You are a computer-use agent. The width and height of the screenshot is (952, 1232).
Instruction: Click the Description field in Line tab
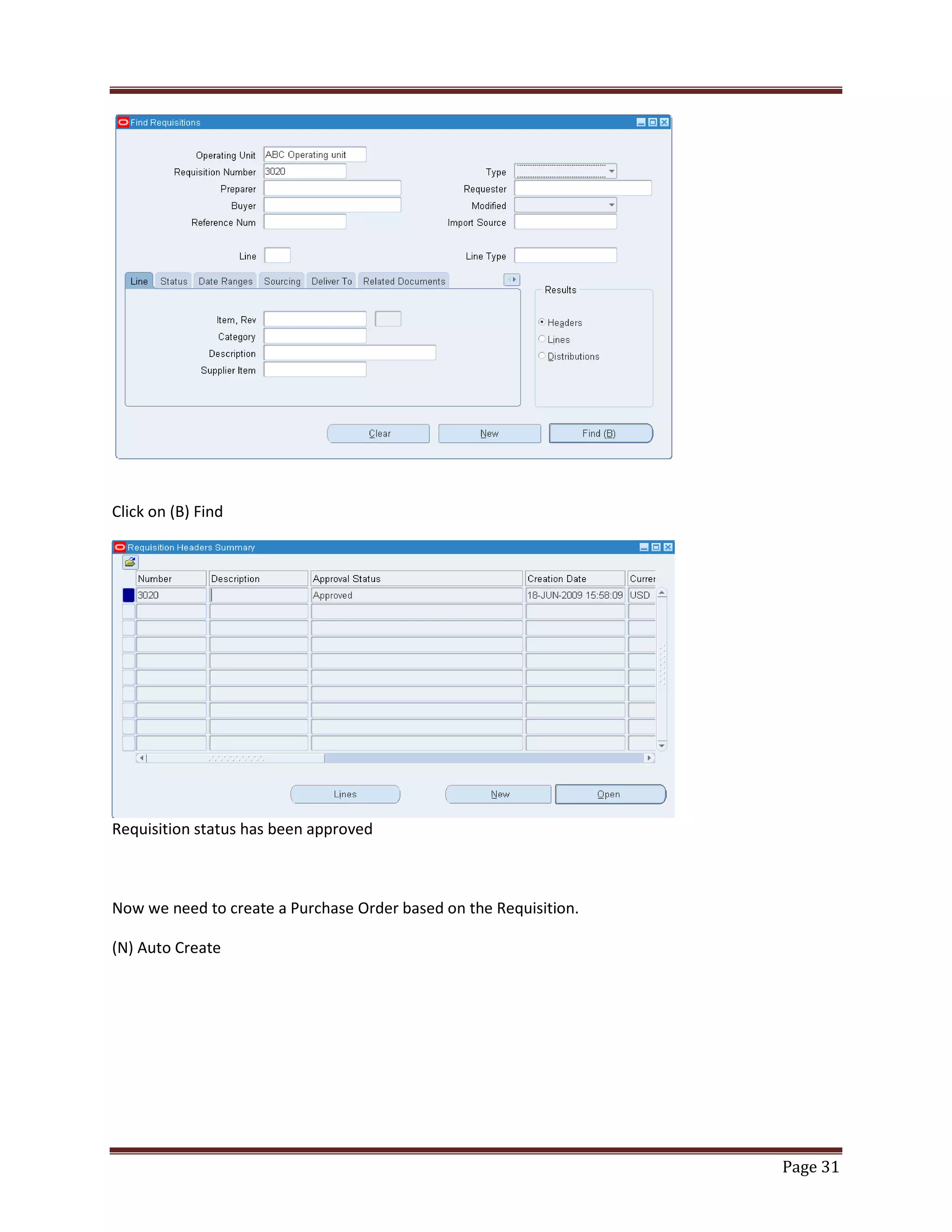click(x=350, y=353)
